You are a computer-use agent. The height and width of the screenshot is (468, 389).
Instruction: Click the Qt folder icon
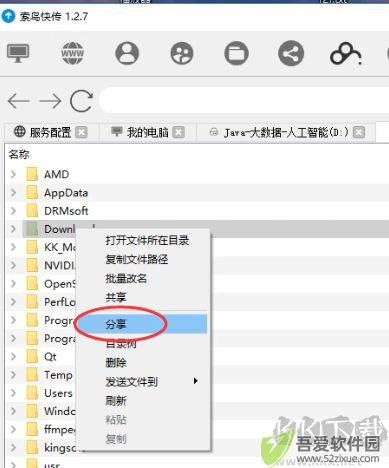[x=32, y=356]
